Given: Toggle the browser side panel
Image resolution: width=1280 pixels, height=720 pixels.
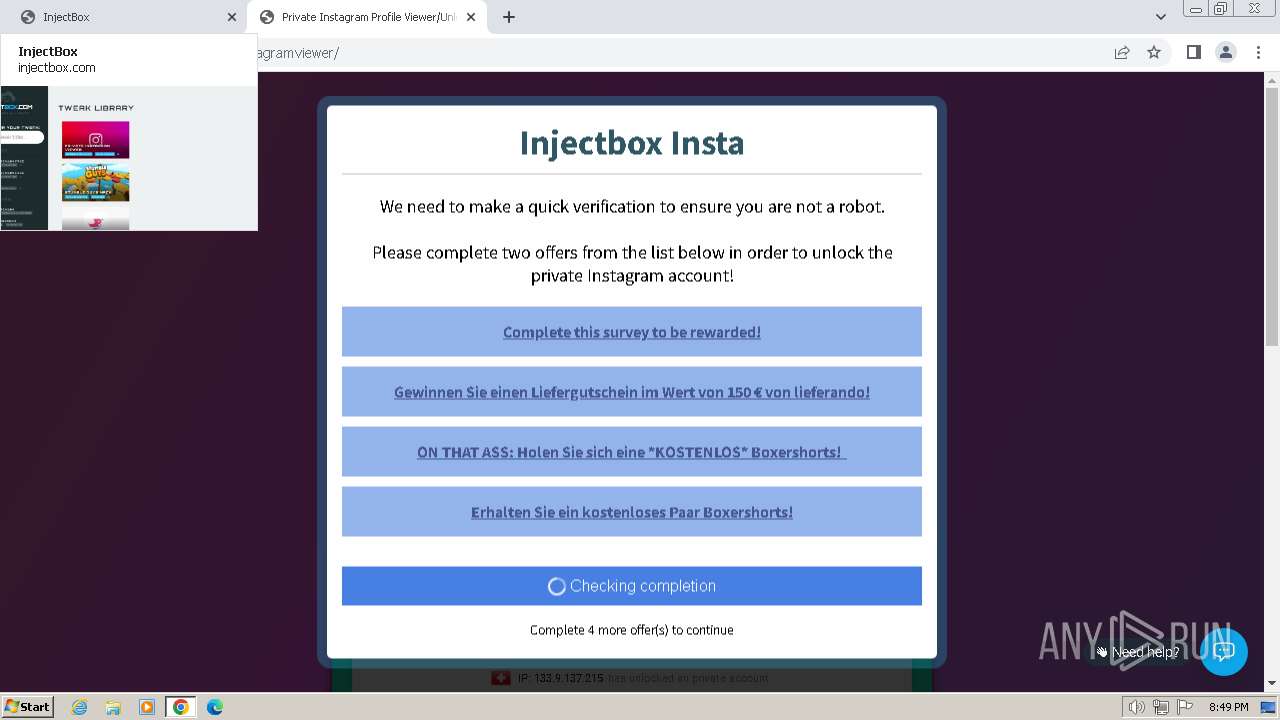Looking at the screenshot, I should coord(1193,52).
